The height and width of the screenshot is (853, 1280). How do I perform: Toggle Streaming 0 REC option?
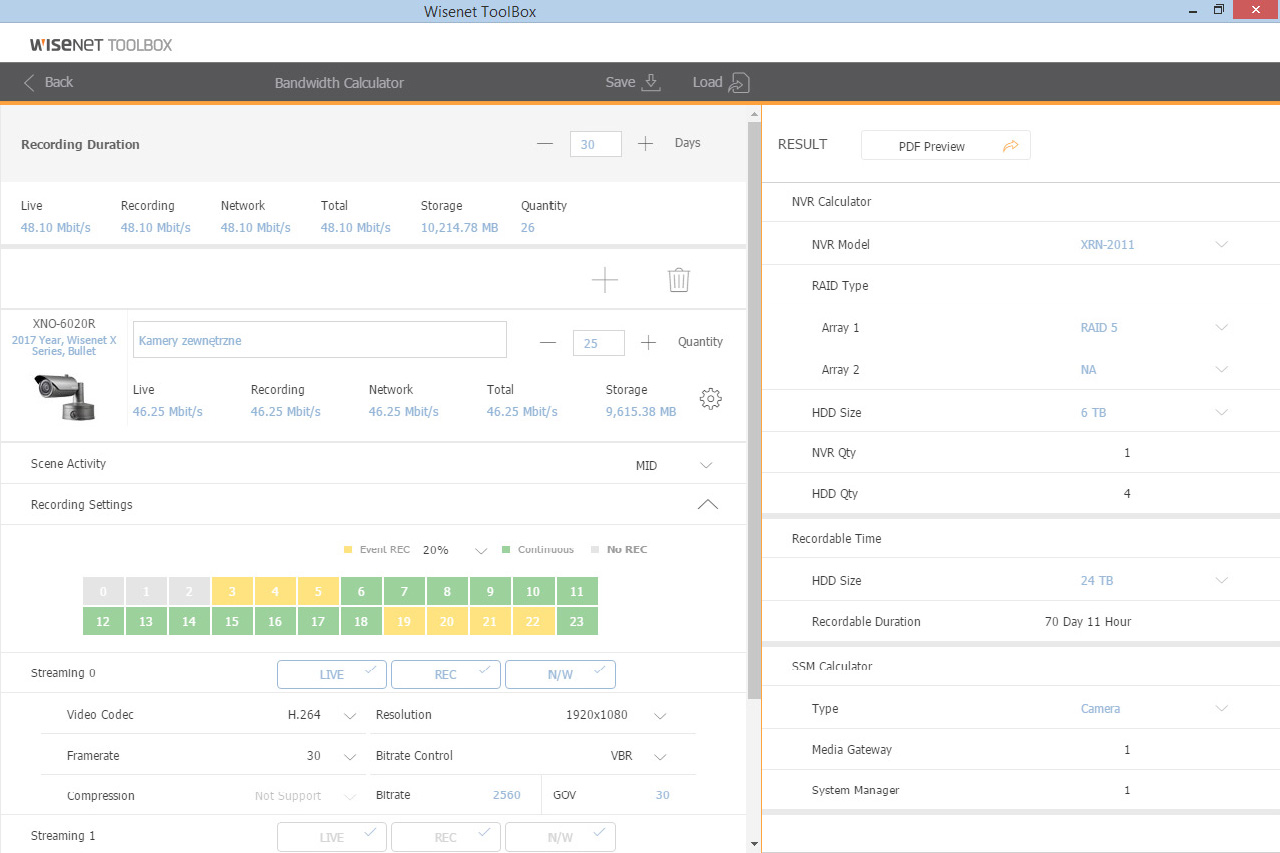click(446, 675)
